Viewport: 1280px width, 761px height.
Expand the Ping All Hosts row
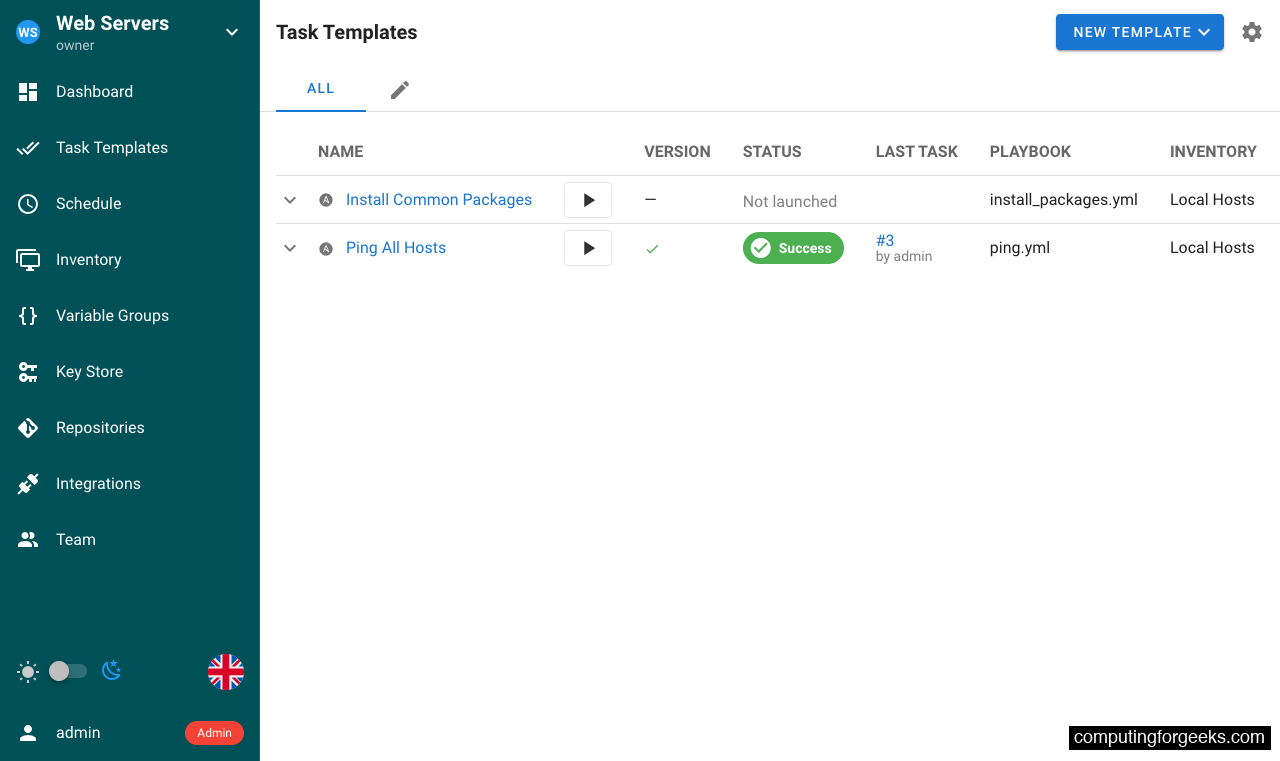(290, 248)
